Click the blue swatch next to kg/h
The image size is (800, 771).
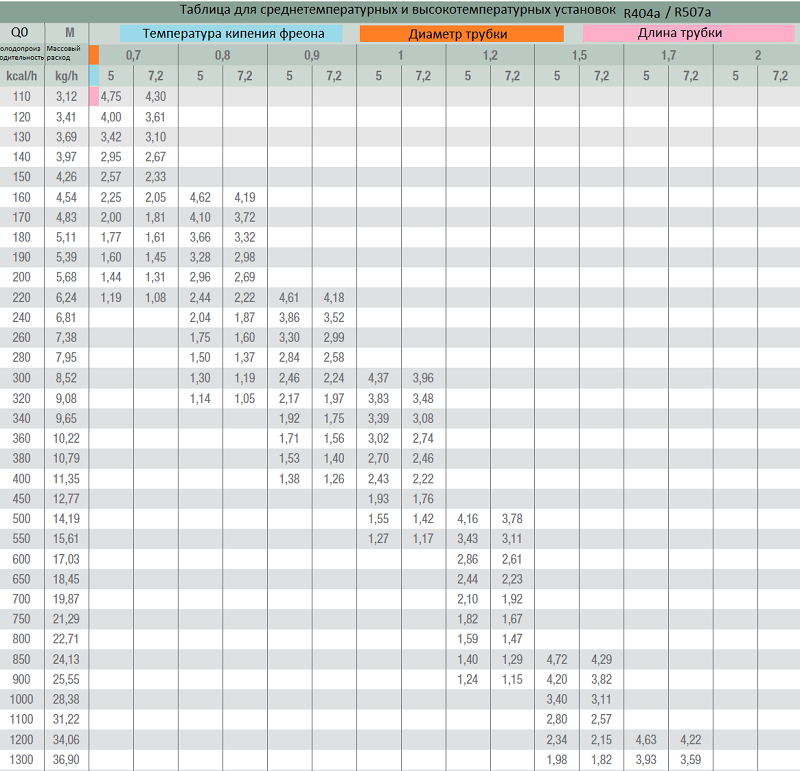click(x=94, y=76)
